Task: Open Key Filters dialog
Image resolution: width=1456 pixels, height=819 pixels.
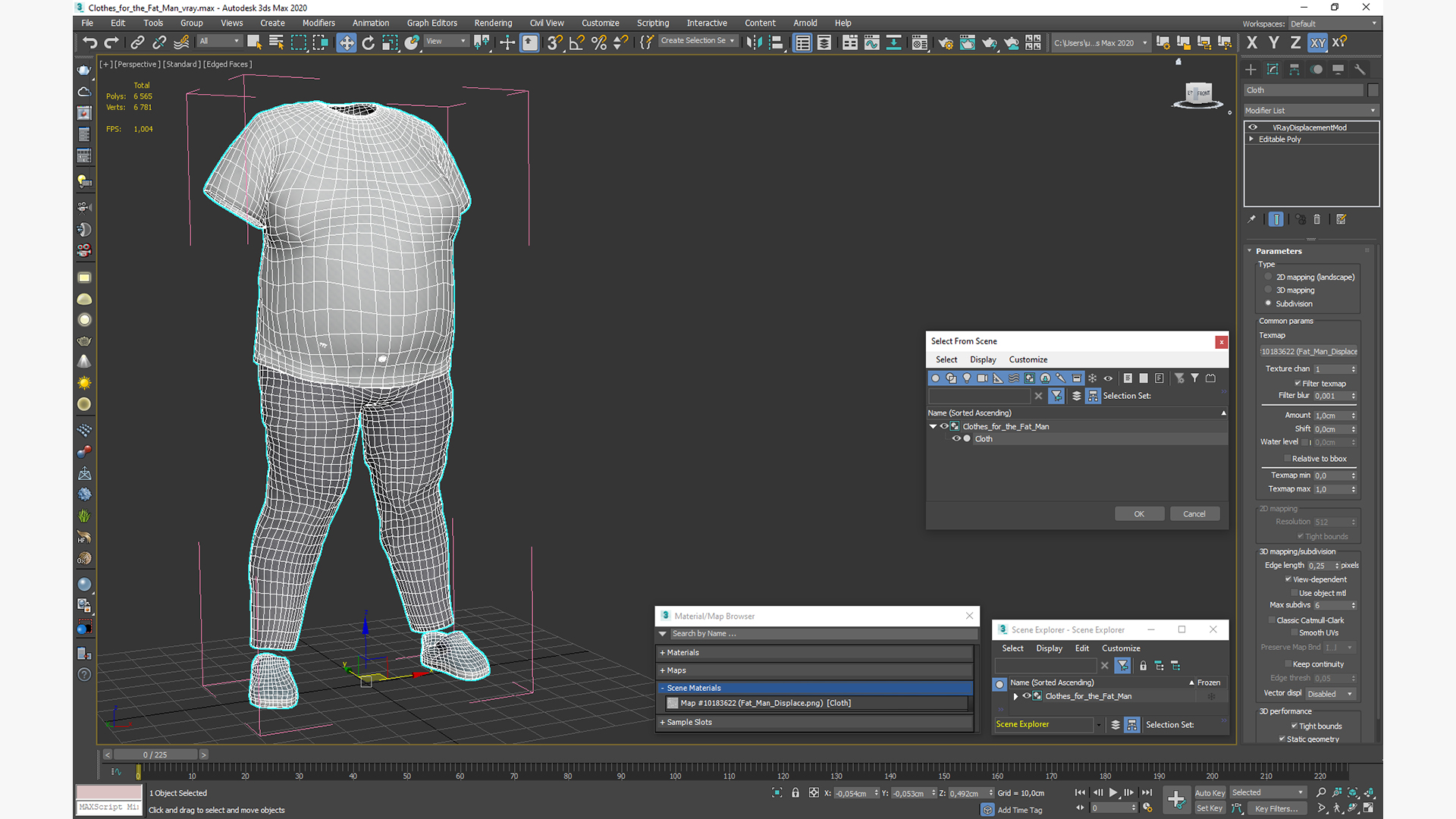Action: (1277, 808)
